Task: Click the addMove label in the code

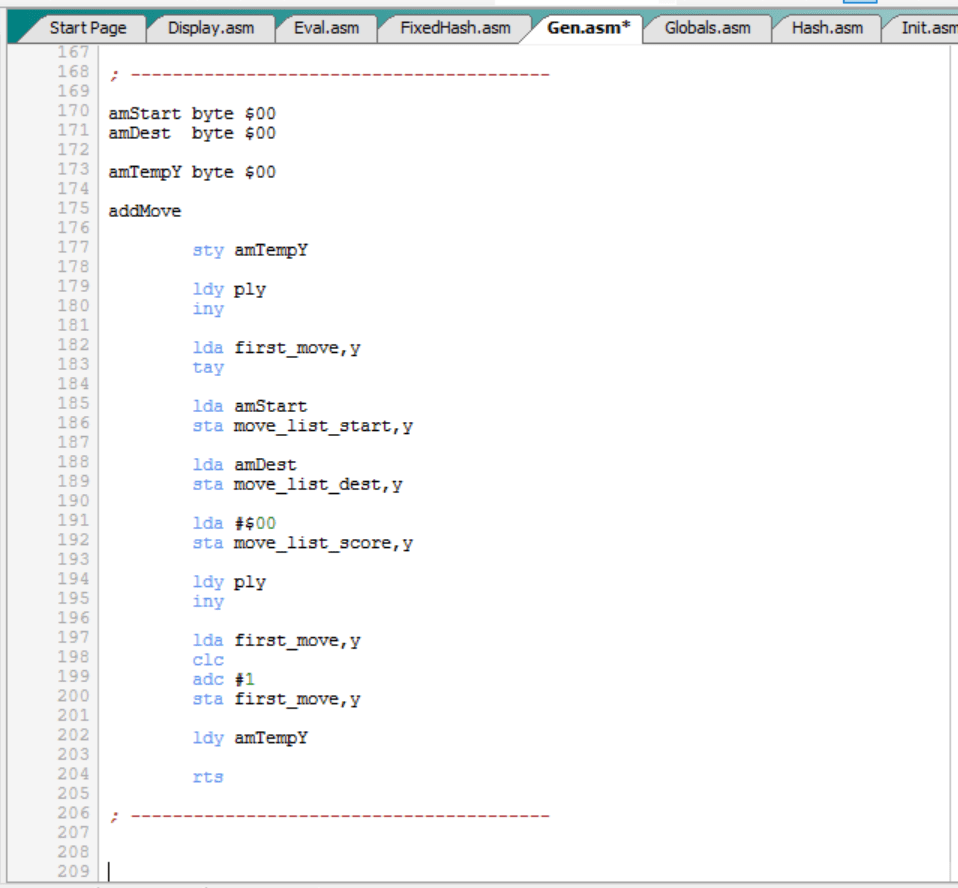Action: pyautogui.click(x=145, y=211)
